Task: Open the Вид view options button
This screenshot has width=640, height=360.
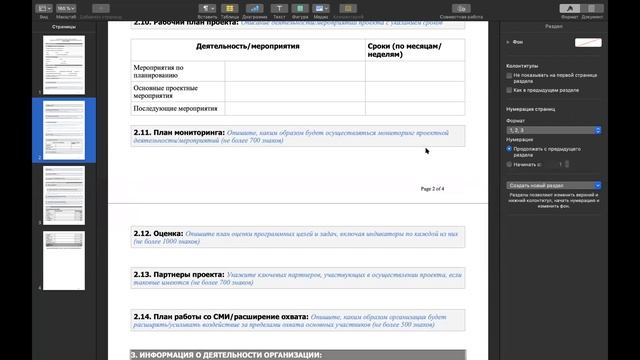Action: tap(43, 8)
